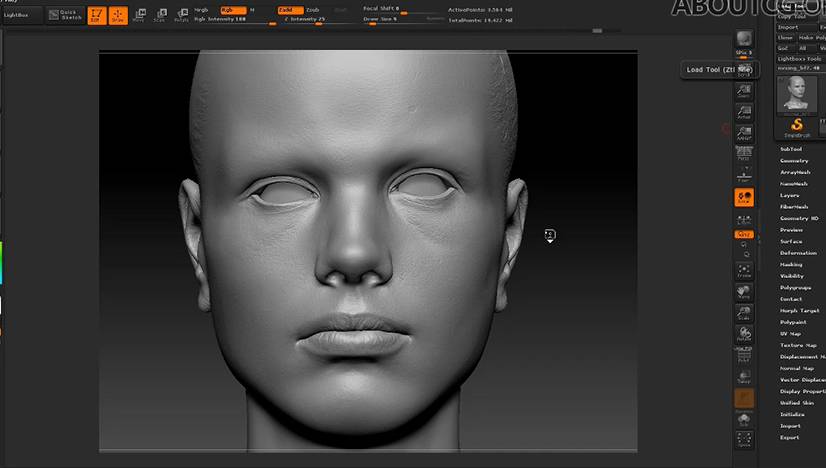
Task: Select the Rotate gizmo in top toolbar
Action: (181, 15)
